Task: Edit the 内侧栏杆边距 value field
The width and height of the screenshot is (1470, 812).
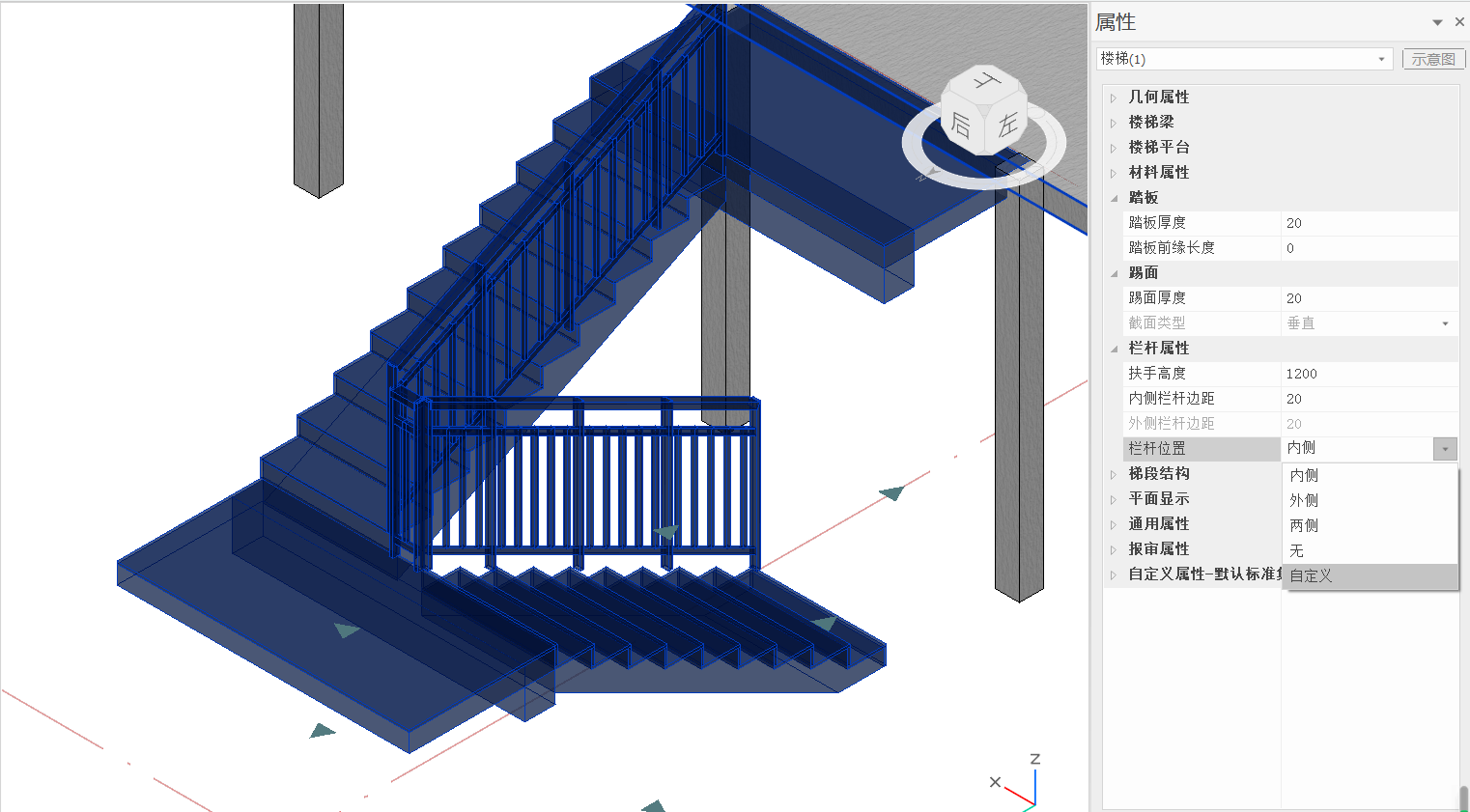Action: (x=1370, y=399)
